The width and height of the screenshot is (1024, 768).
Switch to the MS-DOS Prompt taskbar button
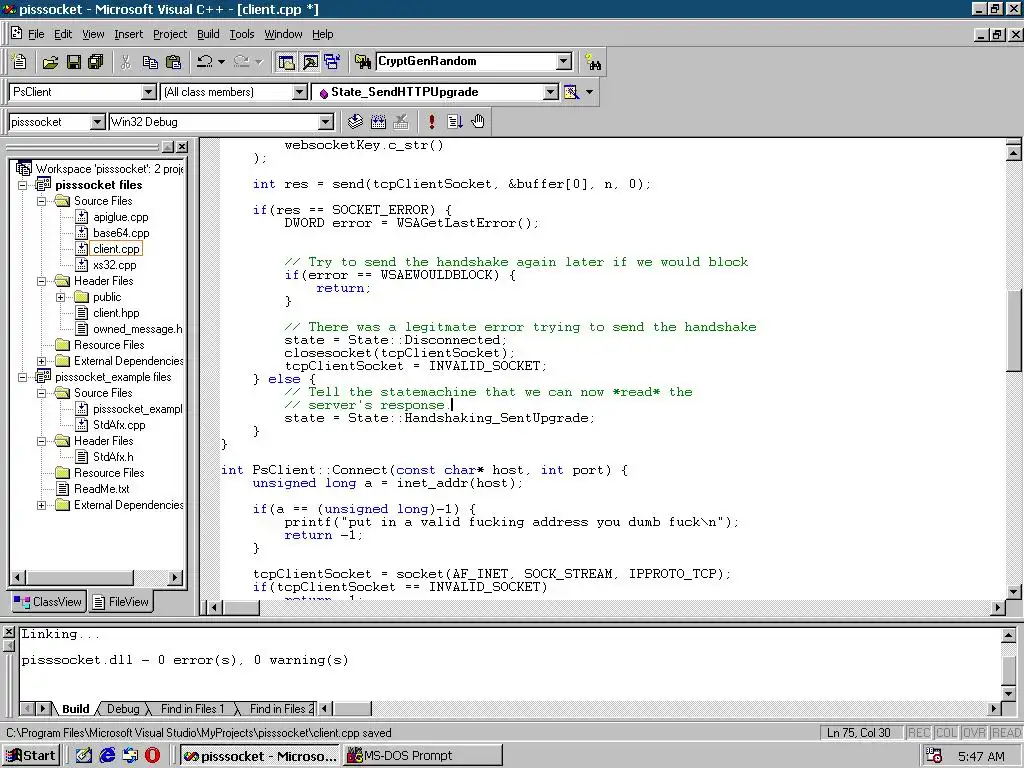coord(423,756)
